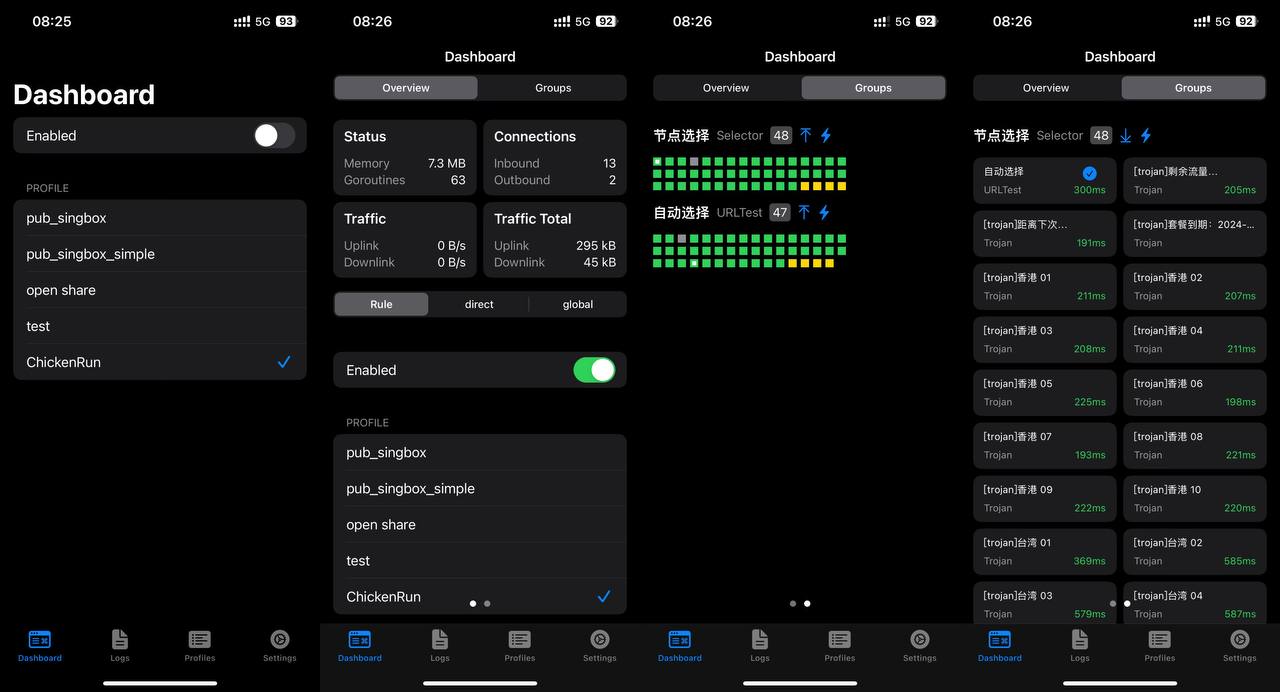This screenshot has width=1280, height=692.
Task: Switch to Groups tab beside the selected Overview
Action: coord(552,88)
